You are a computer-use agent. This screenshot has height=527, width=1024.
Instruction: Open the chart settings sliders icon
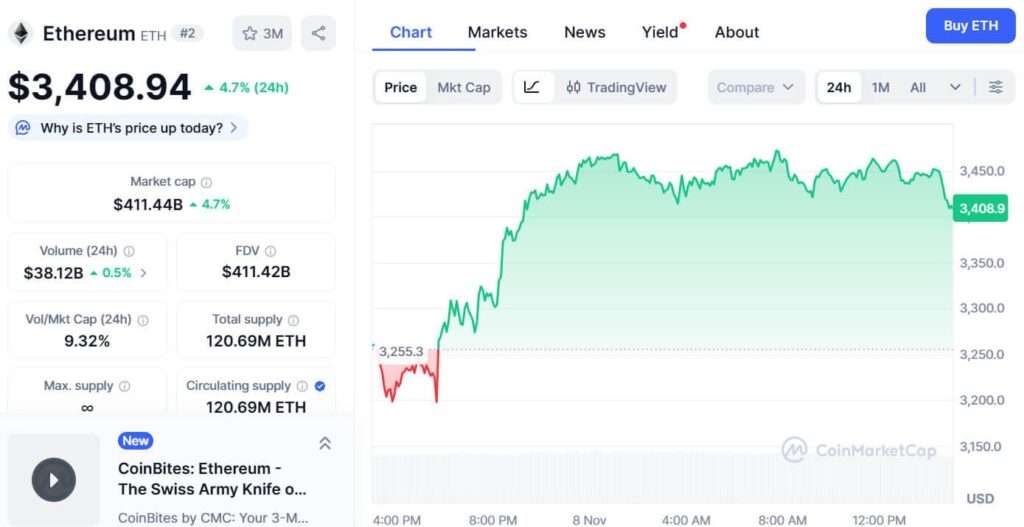(995, 87)
